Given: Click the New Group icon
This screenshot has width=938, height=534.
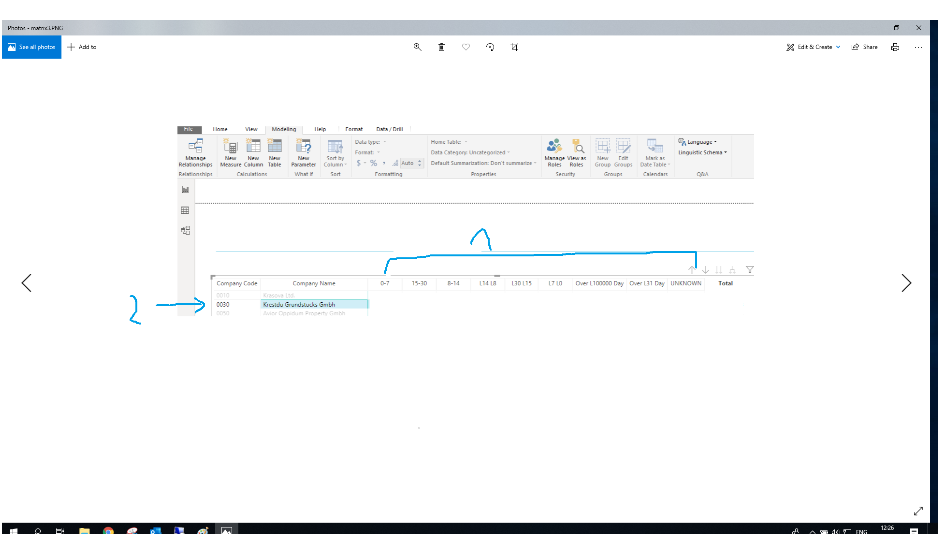Looking at the screenshot, I should coord(602,153).
